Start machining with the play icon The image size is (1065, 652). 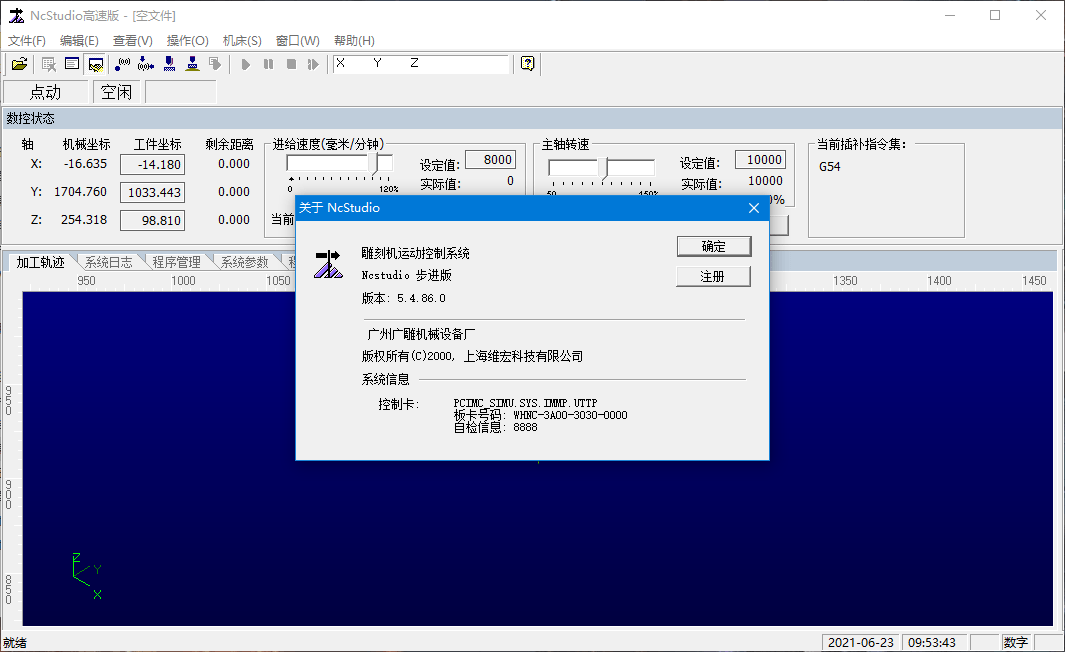click(x=245, y=64)
